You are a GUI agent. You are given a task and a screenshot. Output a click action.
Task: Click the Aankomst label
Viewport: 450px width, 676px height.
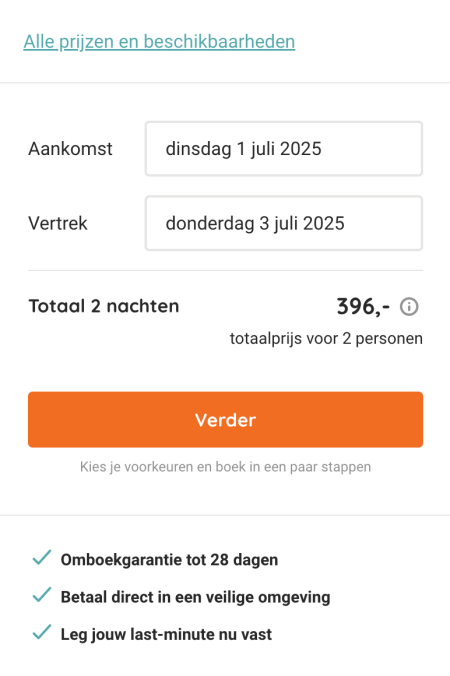pos(70,149)
